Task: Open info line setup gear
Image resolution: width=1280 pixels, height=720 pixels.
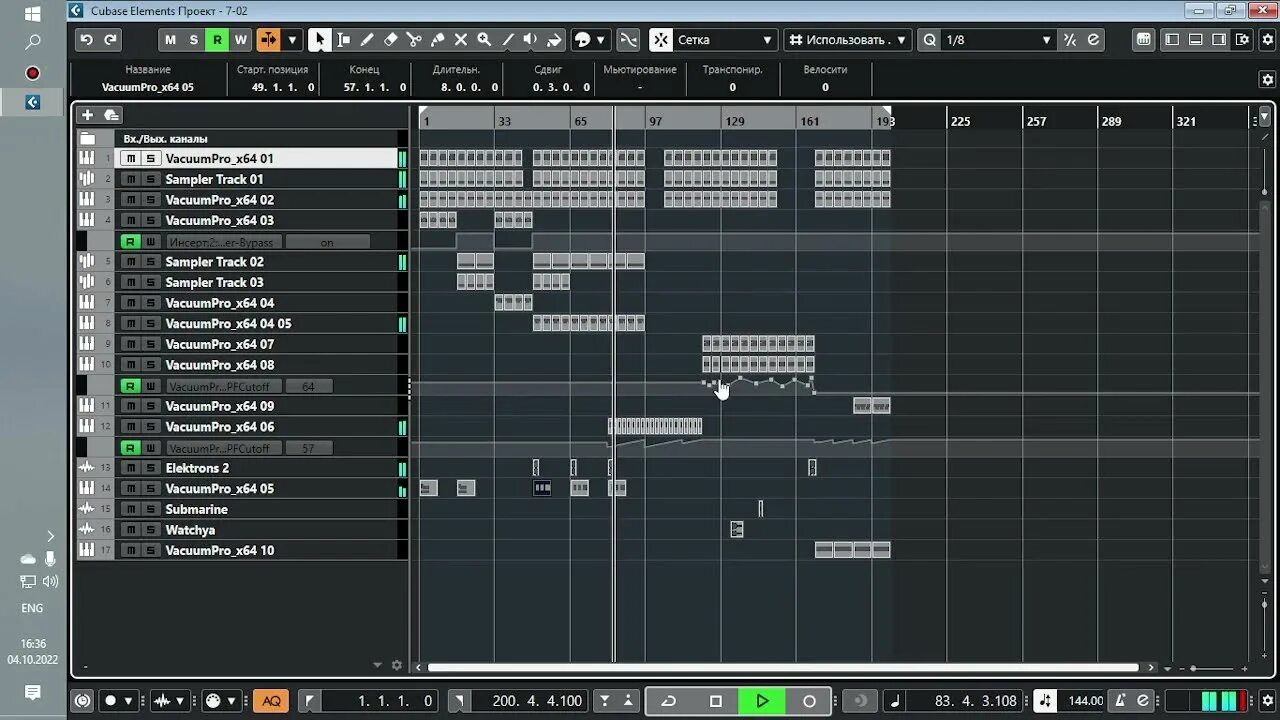Action: coord(1267,80)
